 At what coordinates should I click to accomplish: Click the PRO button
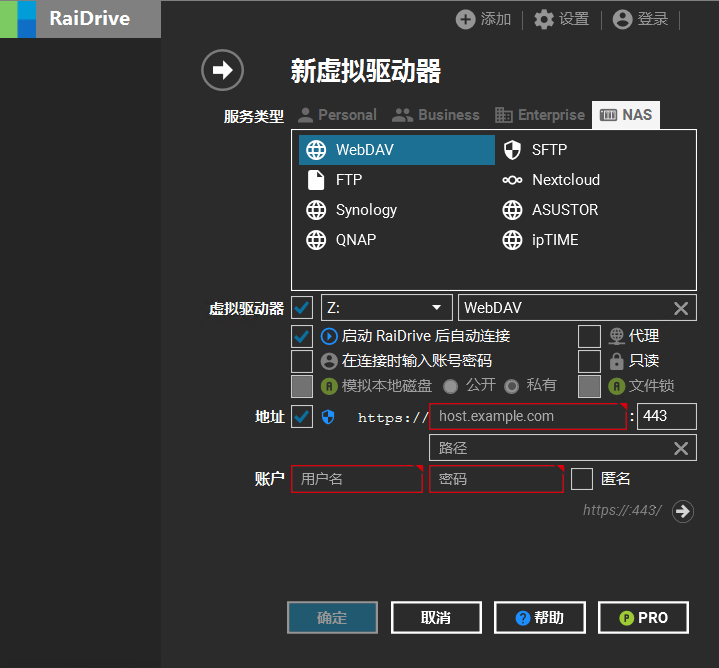click(x=643, y=618)
